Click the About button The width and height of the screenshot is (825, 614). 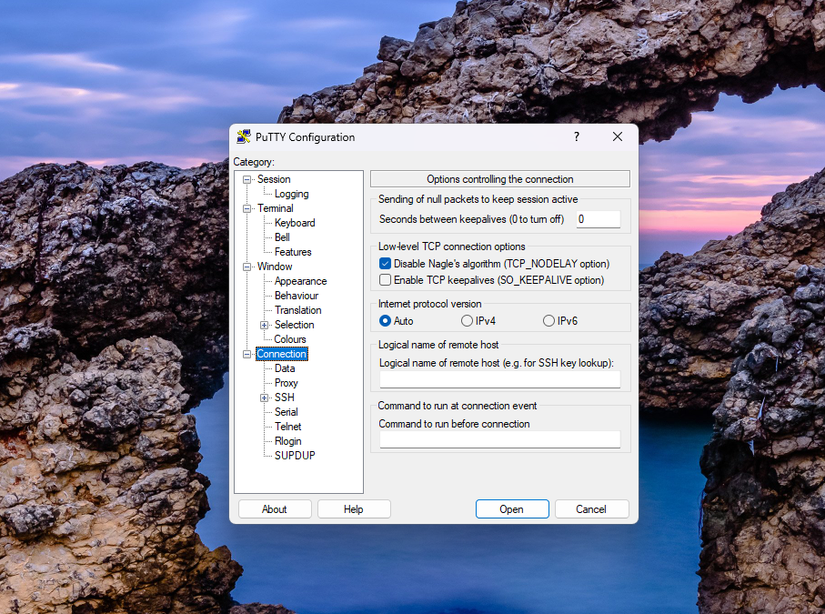(x=275, y=509)
